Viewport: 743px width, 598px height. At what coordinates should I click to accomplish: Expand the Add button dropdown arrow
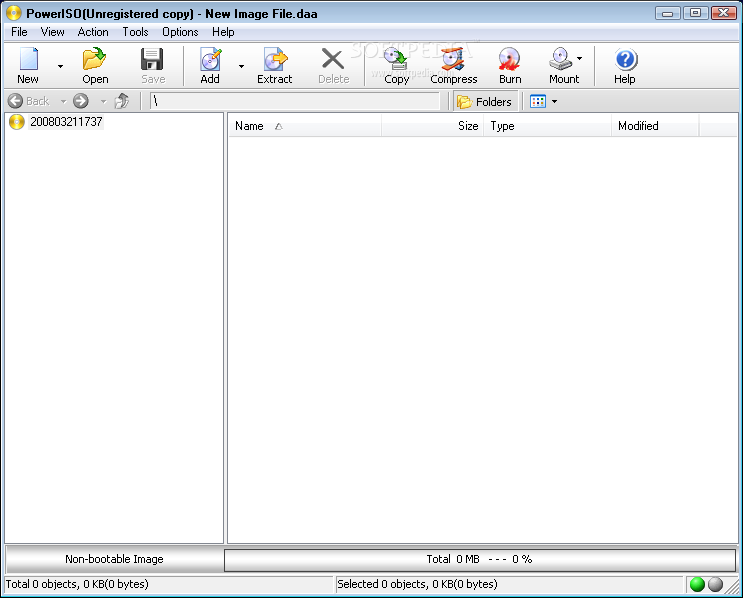(x=241, y=66)
